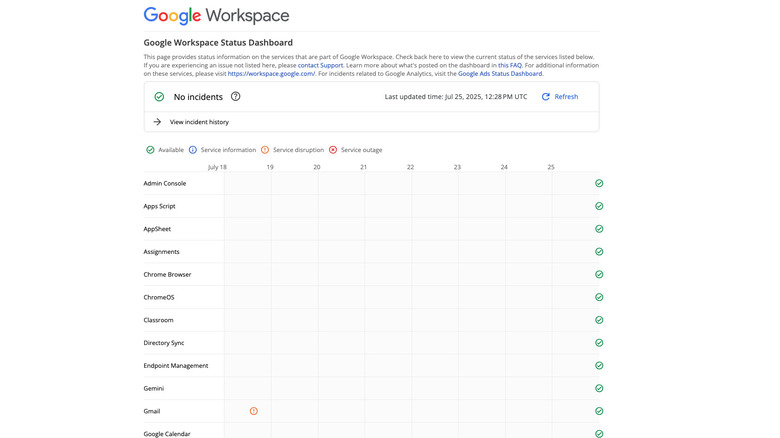Click Admin Console available status icon
The height and width of the screenshot is (438, 780).
(599, 184)
